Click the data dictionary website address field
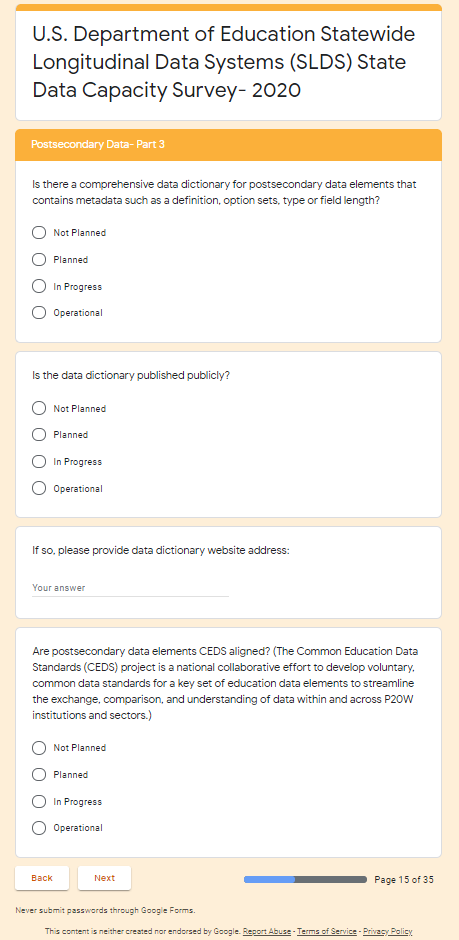Viewport: 459px width, 940px height. [130, 588]
